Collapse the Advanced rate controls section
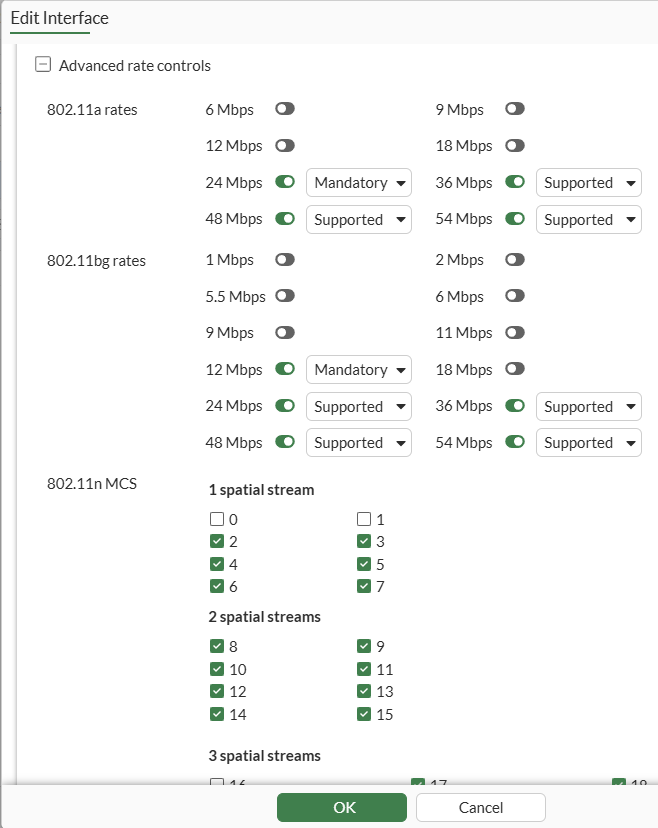 click(x=42, y=65)
